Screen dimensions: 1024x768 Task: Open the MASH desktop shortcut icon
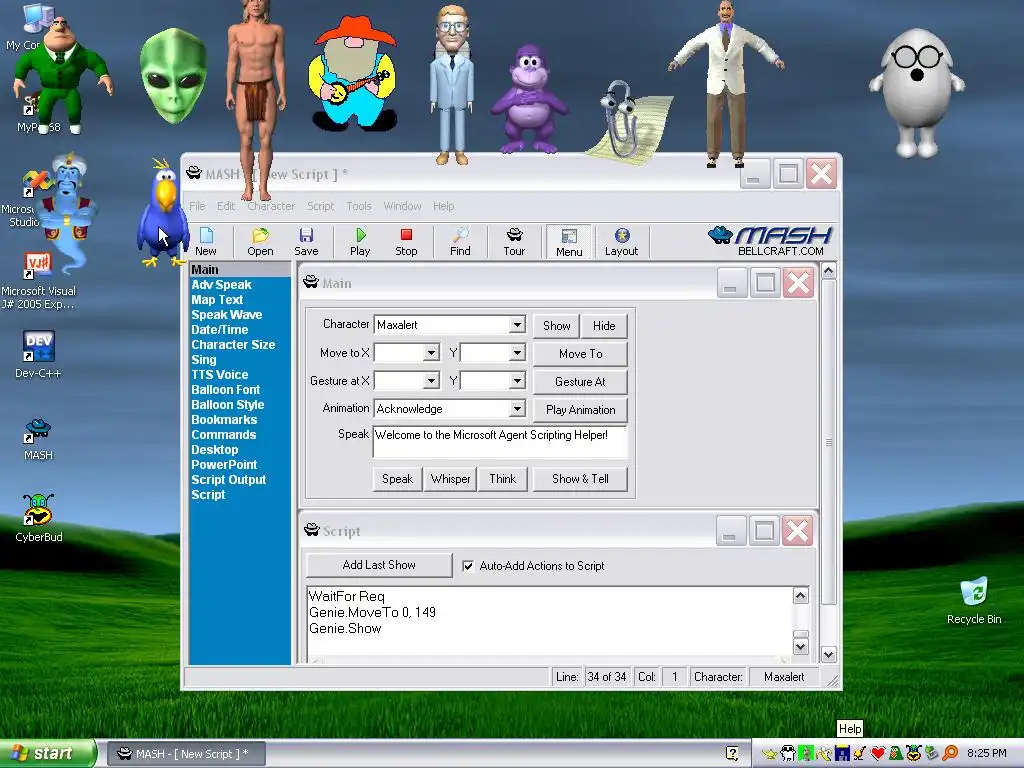(x=38, y=440)
